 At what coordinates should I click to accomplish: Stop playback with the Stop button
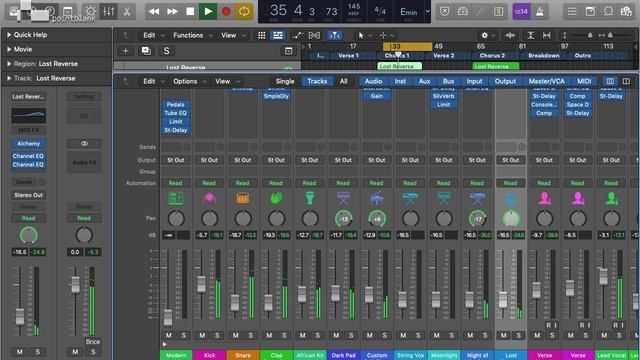190,11
